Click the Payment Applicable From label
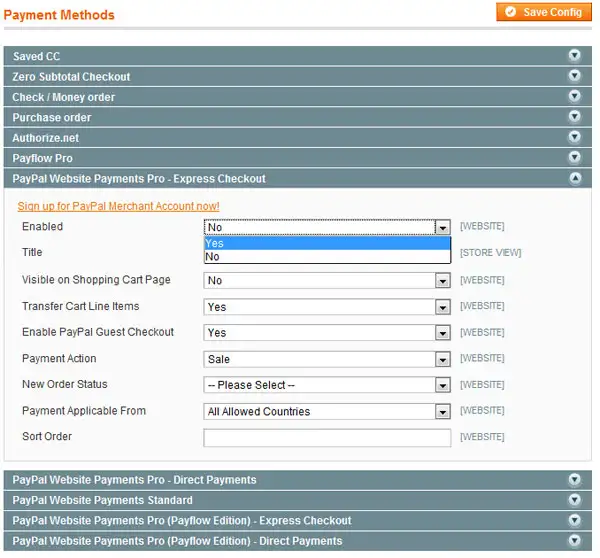This screenshot has width=600, height=558. 84,411
